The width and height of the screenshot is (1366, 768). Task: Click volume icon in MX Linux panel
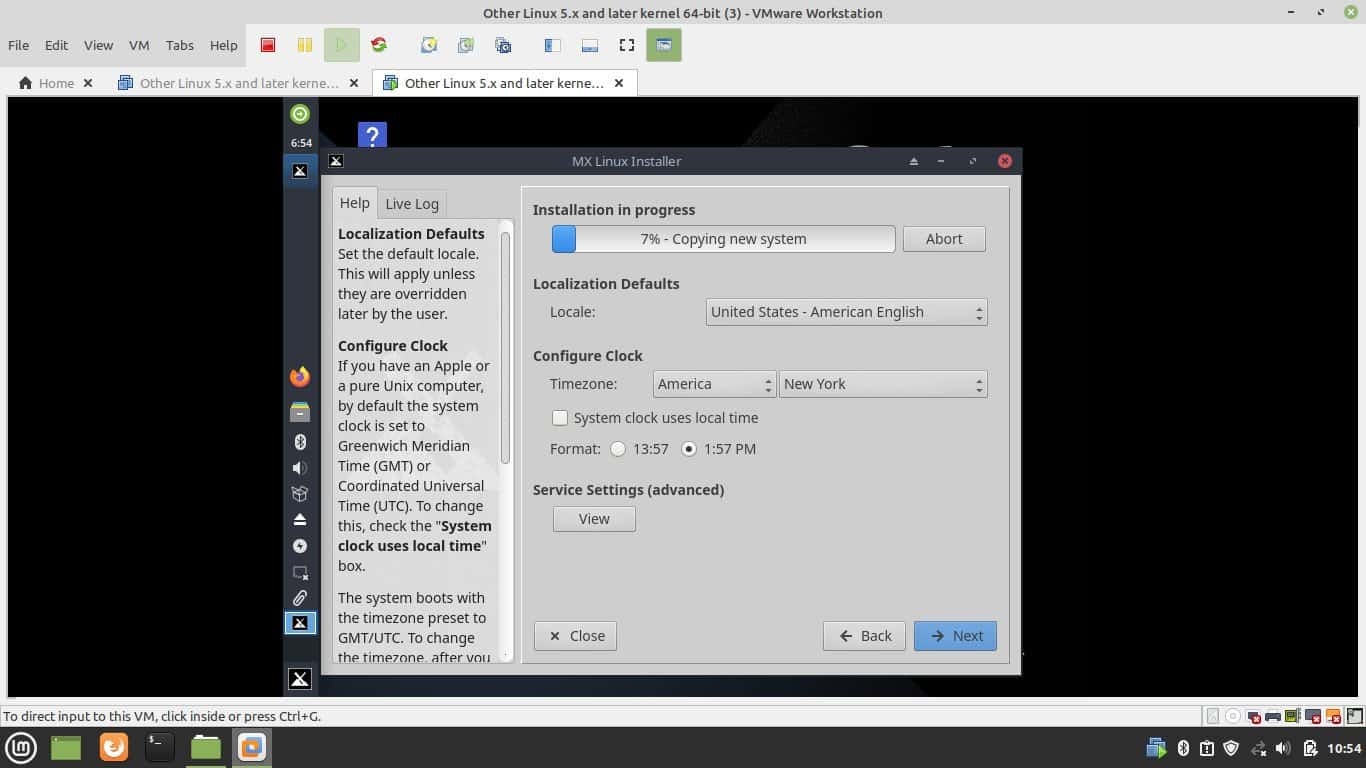tap(300, 468)
